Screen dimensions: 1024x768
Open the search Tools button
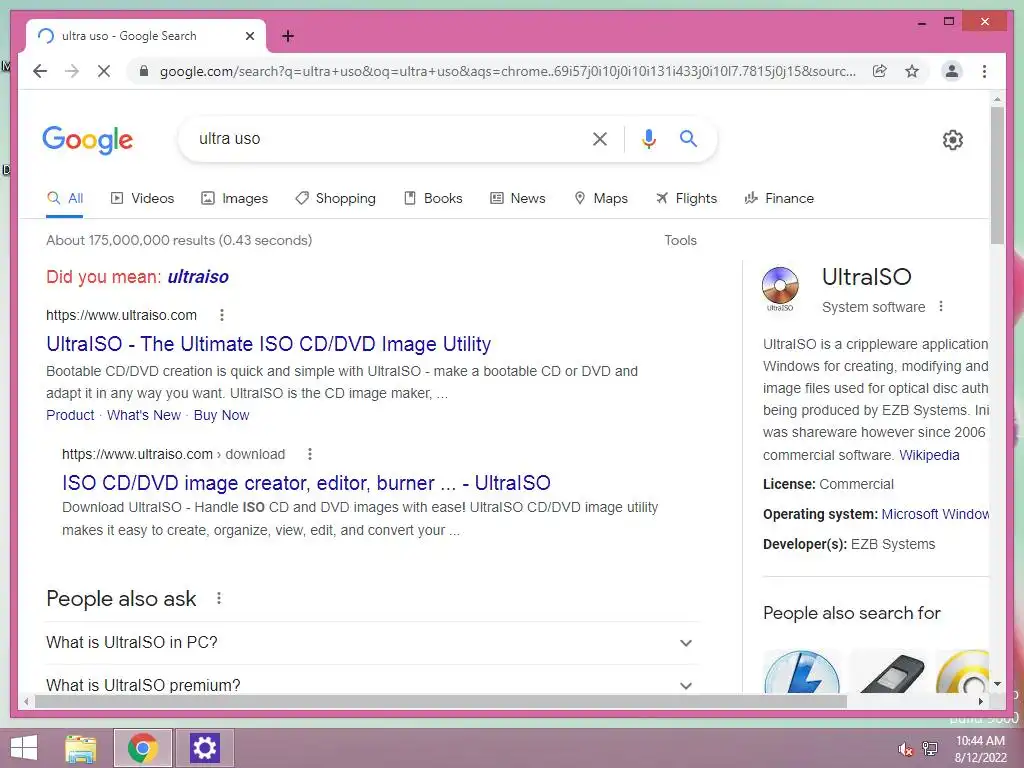click(x=680, y=240)
